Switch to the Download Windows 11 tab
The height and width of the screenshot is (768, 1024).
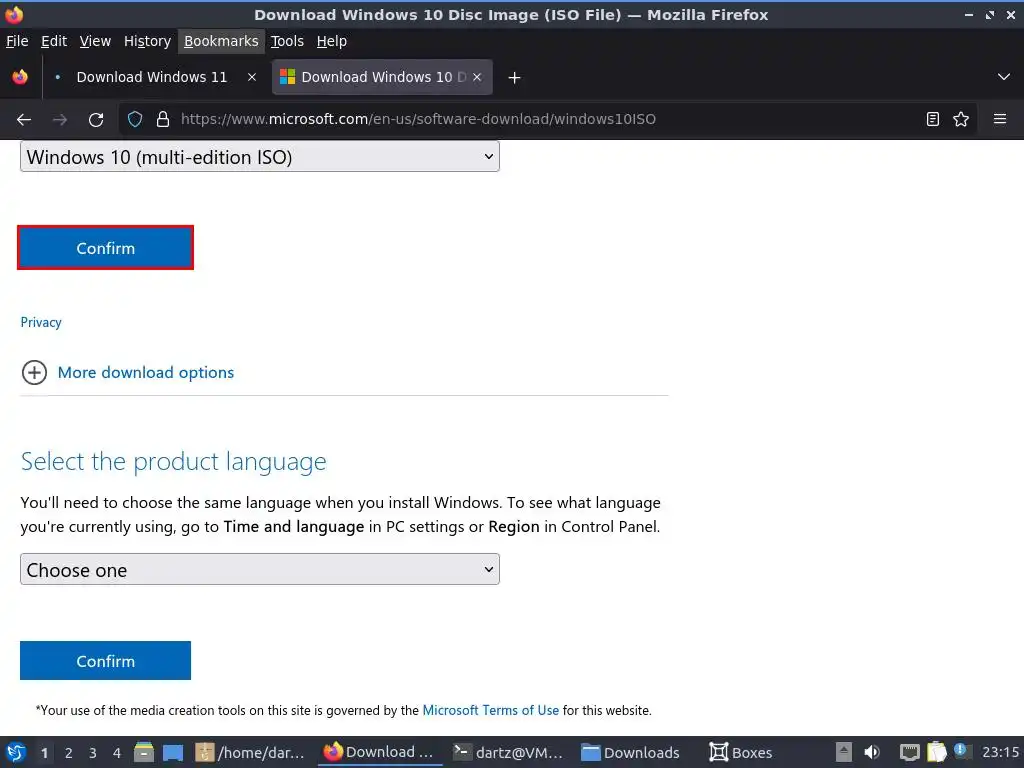(152, 77)
